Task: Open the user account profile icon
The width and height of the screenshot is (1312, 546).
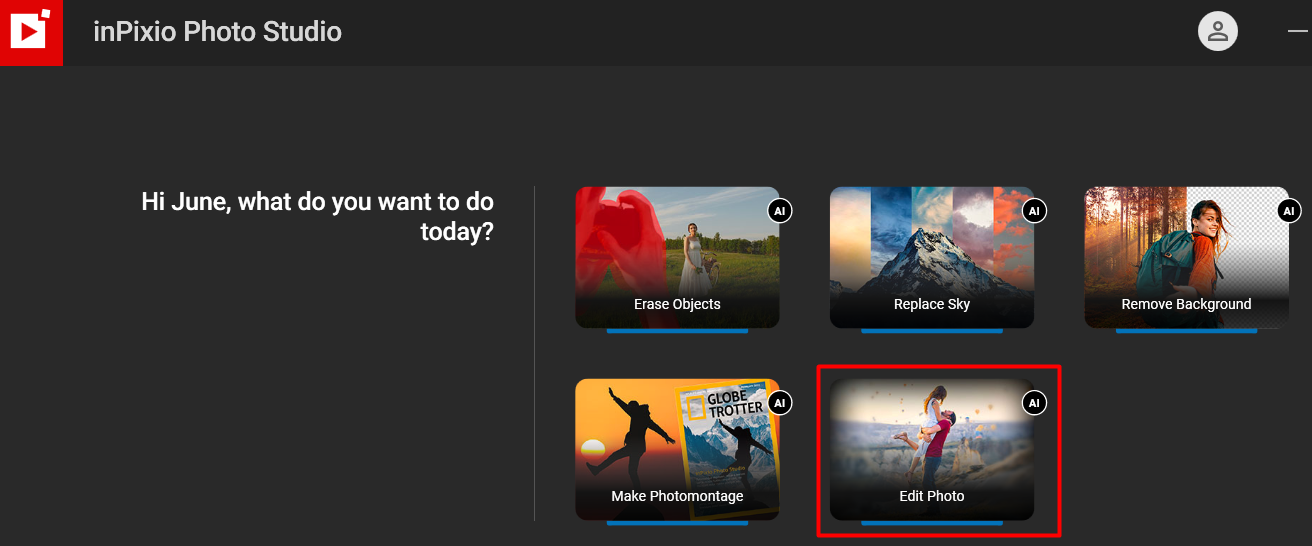Action: (x=1218, y=31)
